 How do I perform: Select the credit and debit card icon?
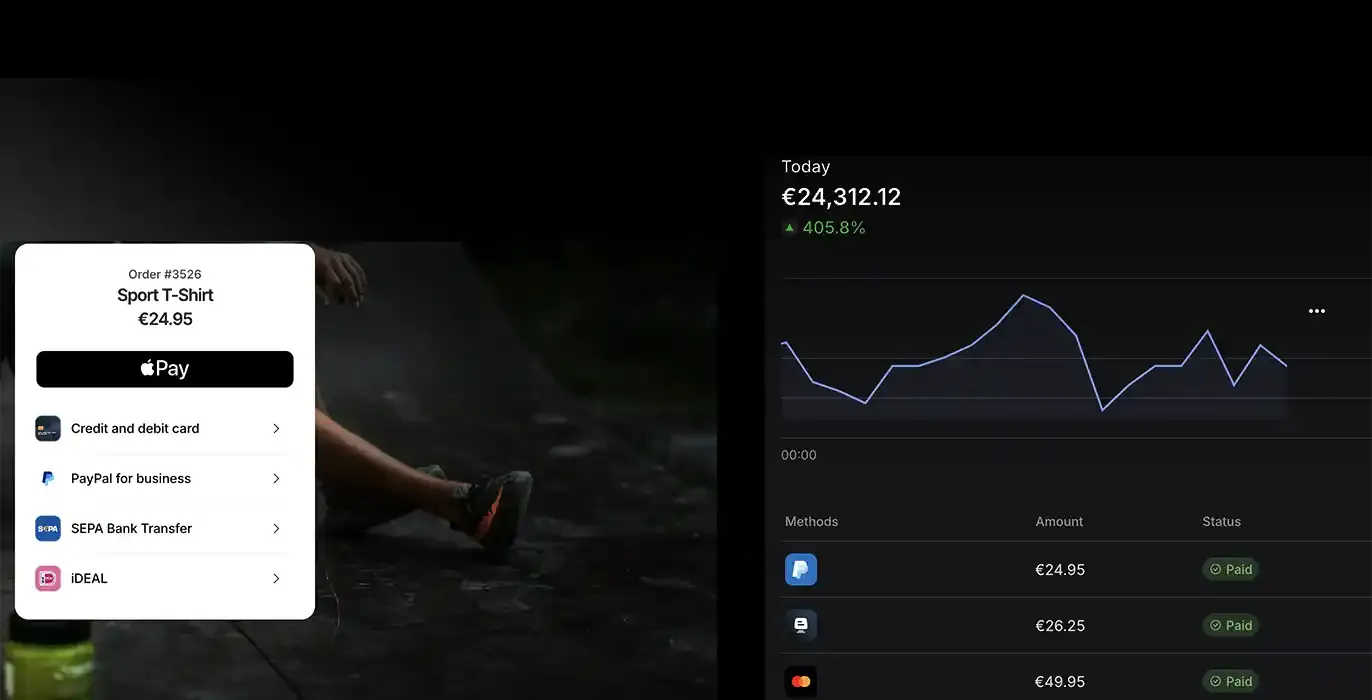(48, 428)
